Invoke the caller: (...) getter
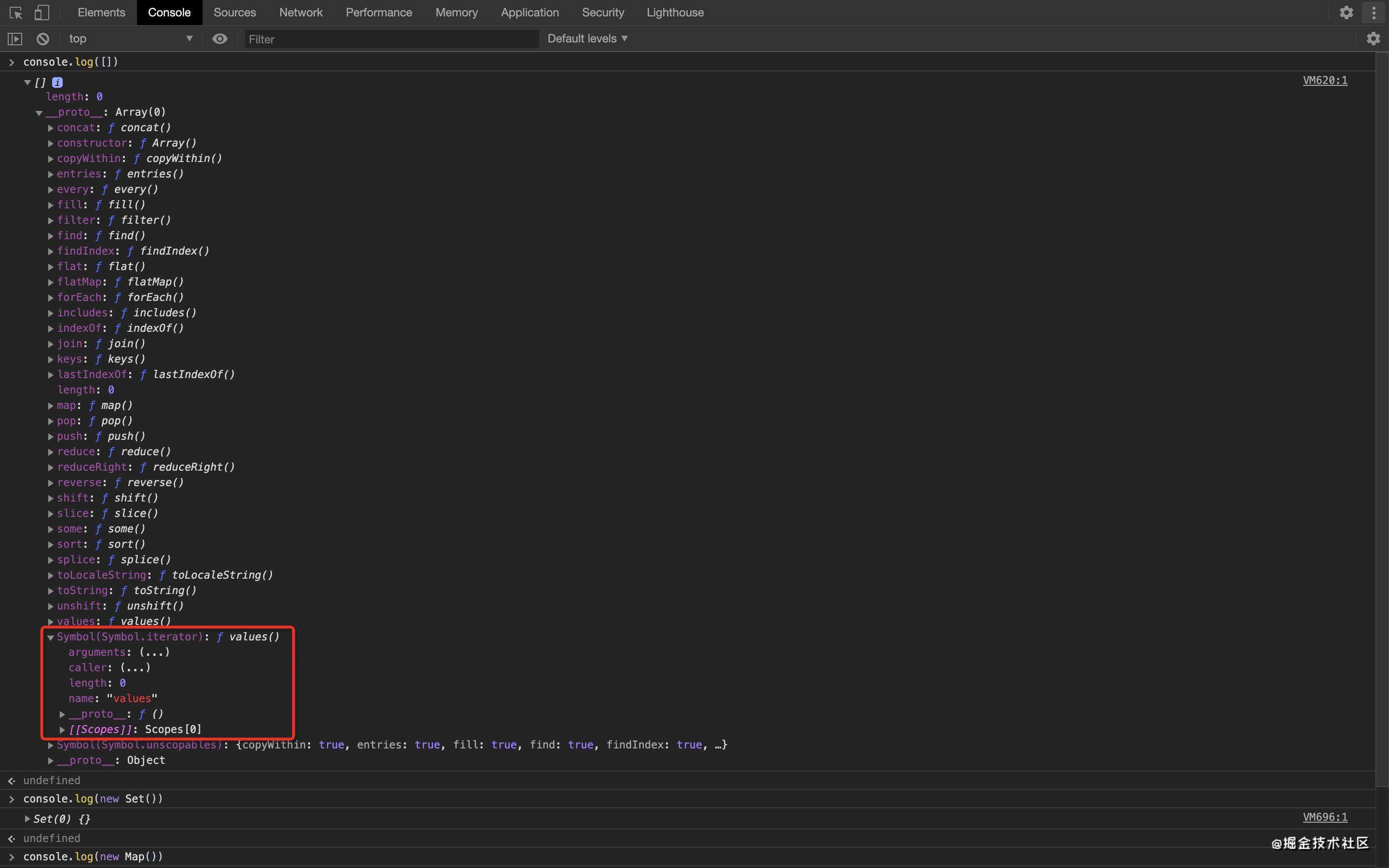The image size is (1389, 868). tap(136, 668)
